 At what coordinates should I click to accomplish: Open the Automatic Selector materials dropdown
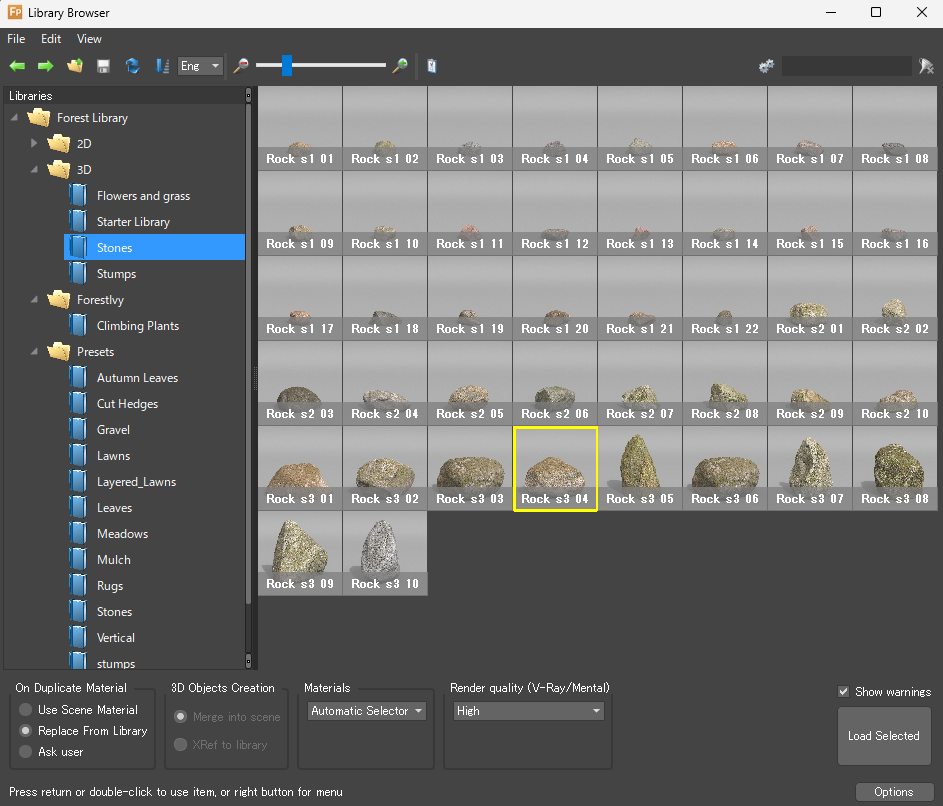click(366, 711)
